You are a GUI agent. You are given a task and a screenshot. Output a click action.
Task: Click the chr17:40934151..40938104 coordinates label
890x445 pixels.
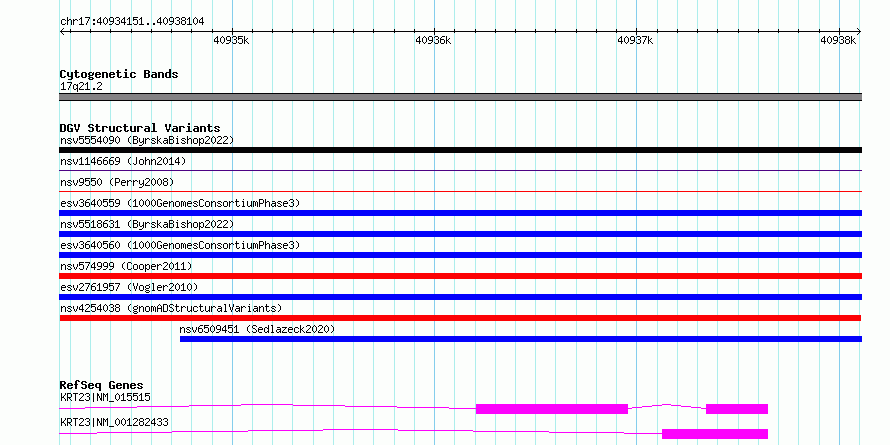(x=132, y=22)
